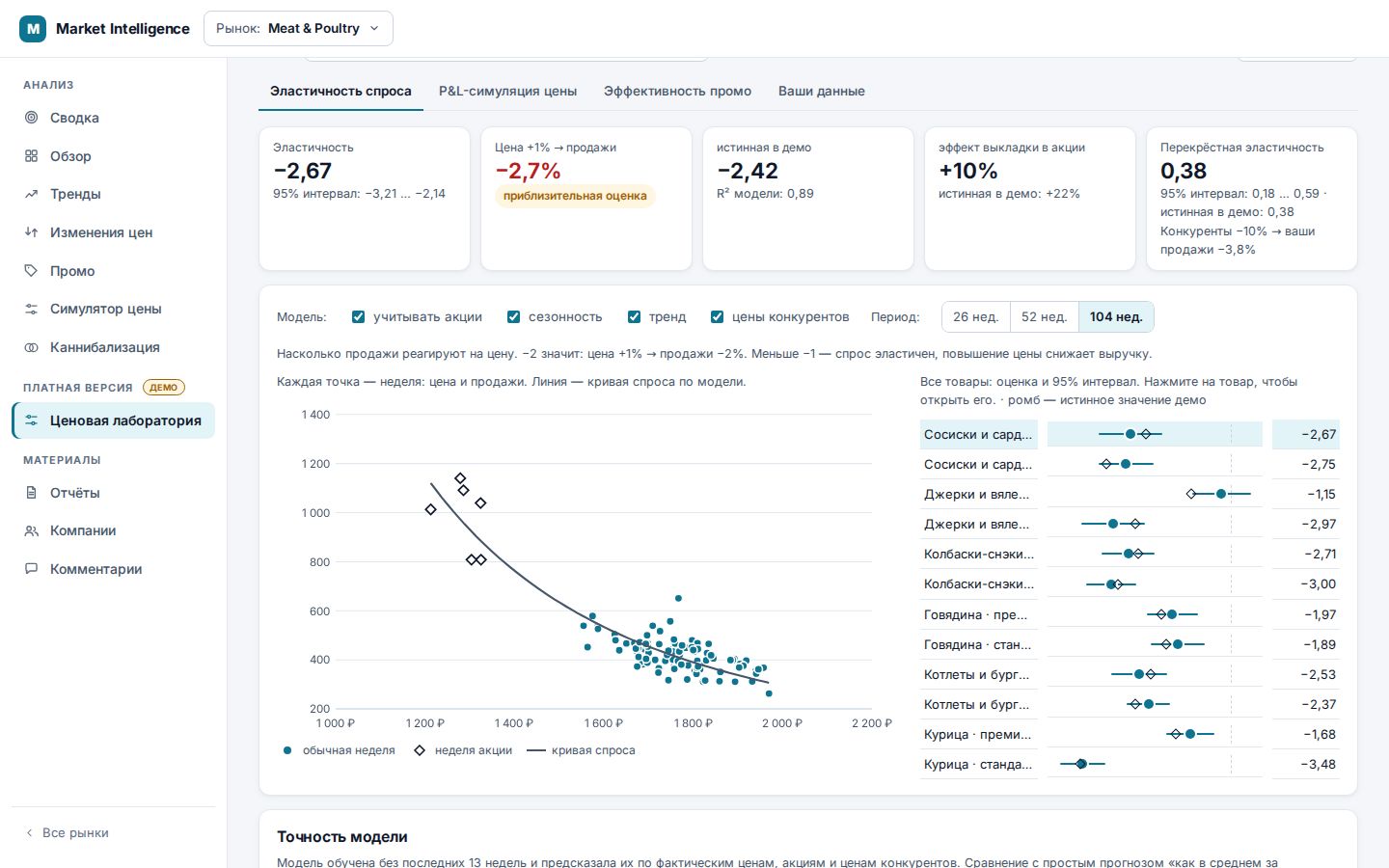
Task: Select the Тренды arrow icon
Action: (32, 194)
